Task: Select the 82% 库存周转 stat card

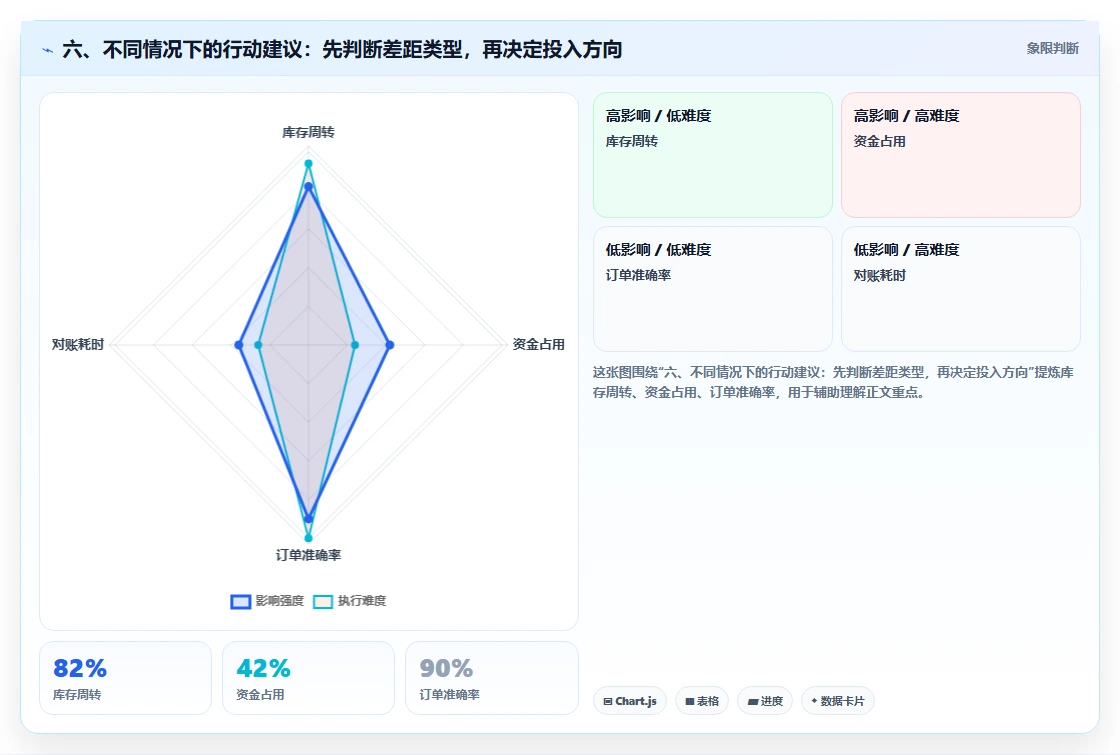Action: click(126, 678)
